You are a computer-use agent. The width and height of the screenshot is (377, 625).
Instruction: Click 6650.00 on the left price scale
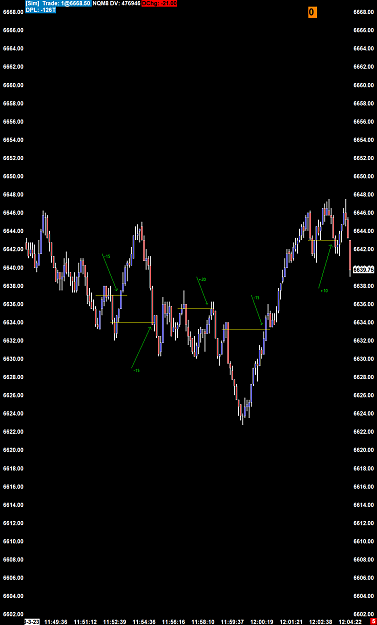point(13,176)
